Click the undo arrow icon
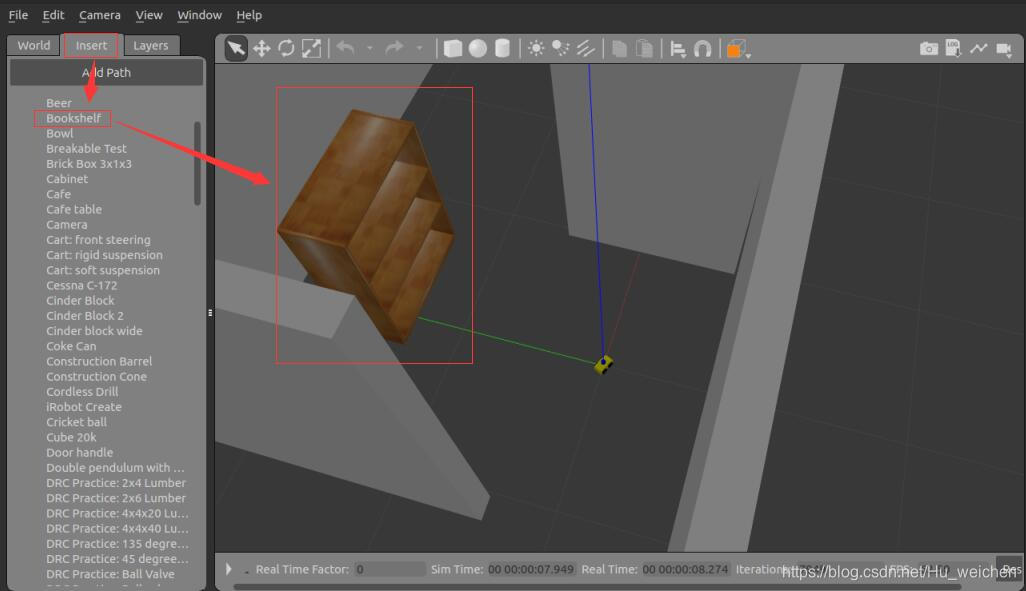Image resolution: width=1026 pixels, height=591 pixels. (x=346, y=48)
